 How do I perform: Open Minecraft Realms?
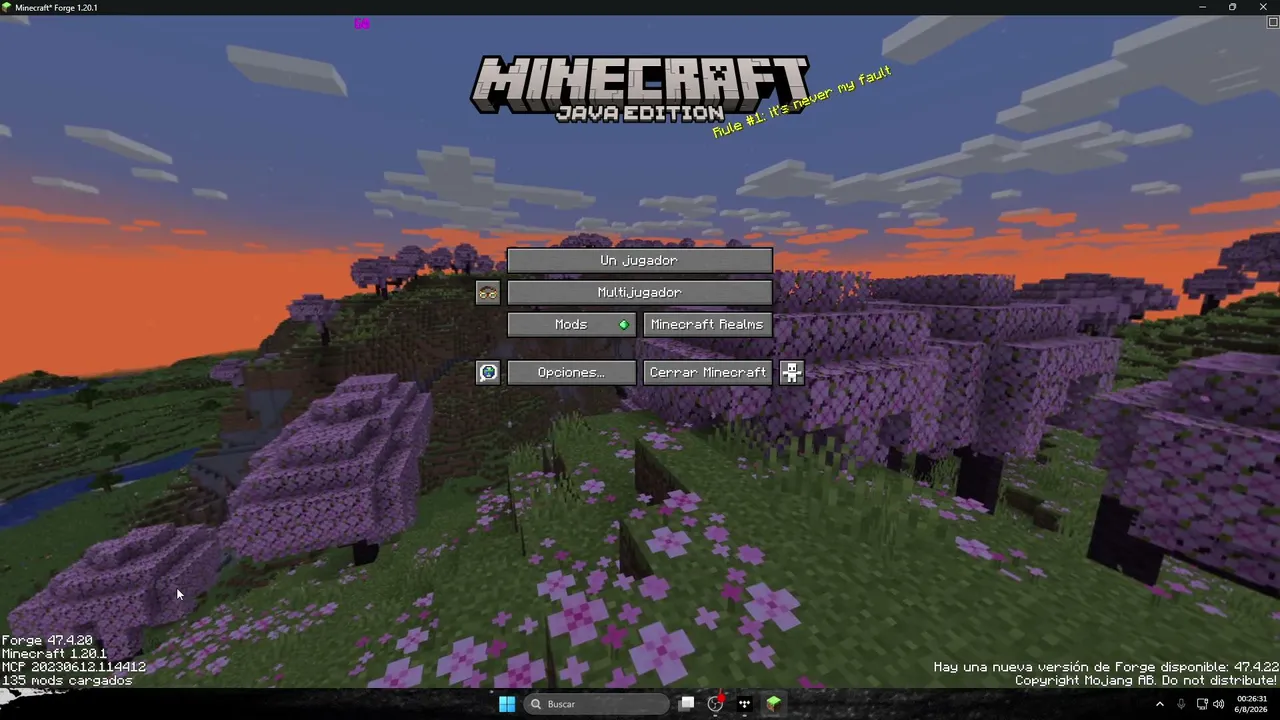(x=708, y=324)
